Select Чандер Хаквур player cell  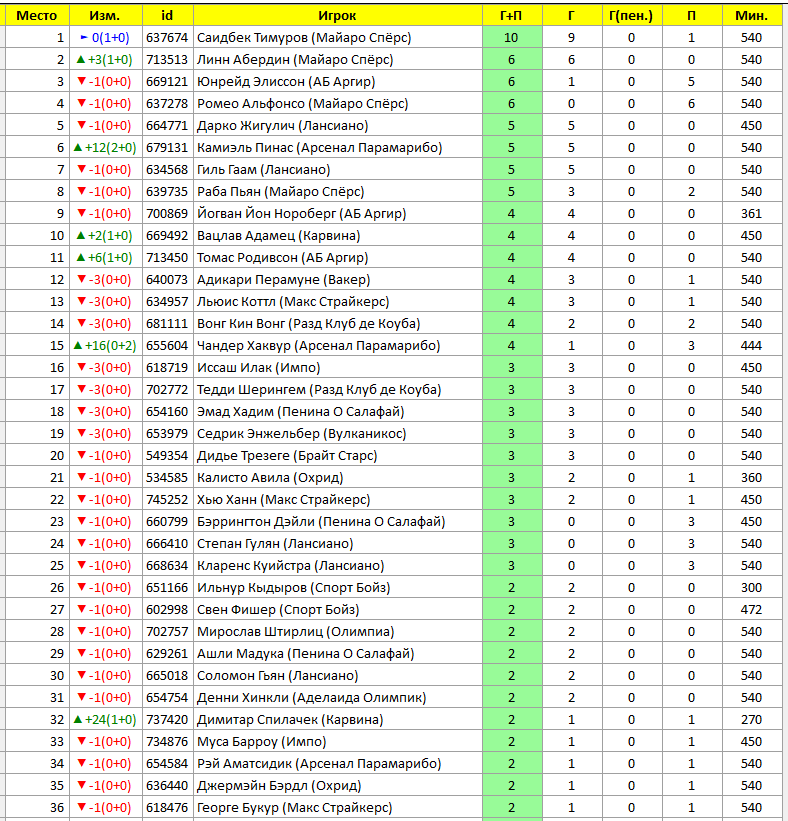click(x=338, y=346)
